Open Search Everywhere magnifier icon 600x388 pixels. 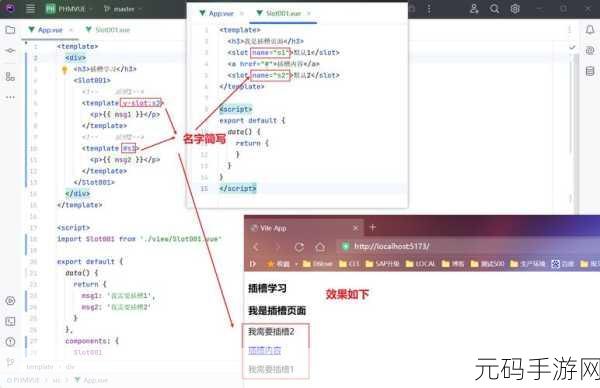coord(494,8)
